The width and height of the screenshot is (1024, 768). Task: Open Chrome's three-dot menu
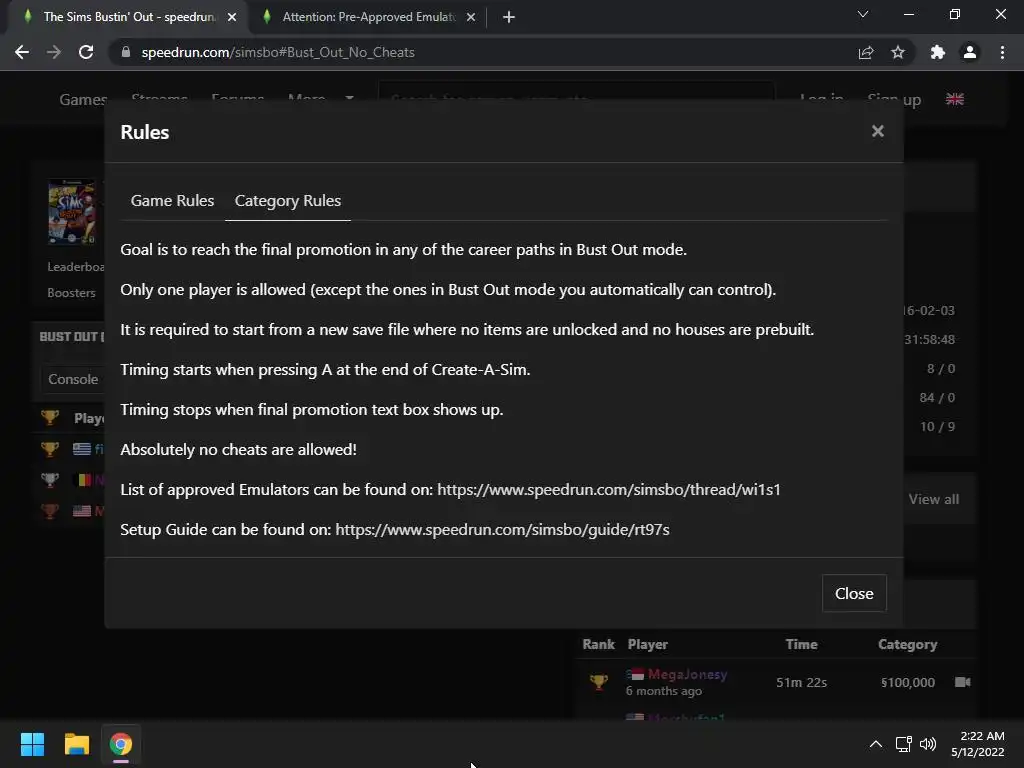point(1002,52)
